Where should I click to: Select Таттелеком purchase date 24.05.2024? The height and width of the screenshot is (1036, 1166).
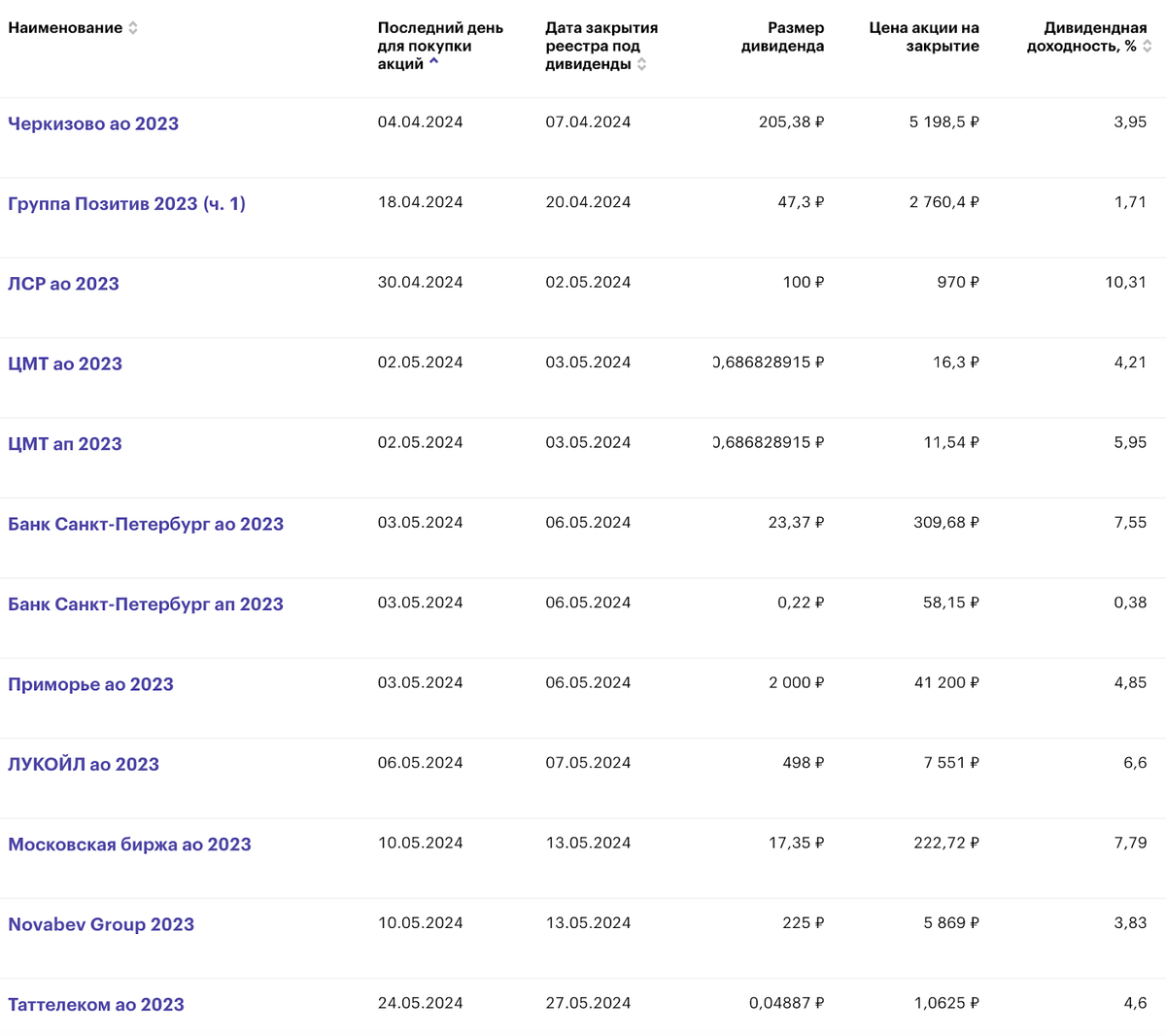421,1003
